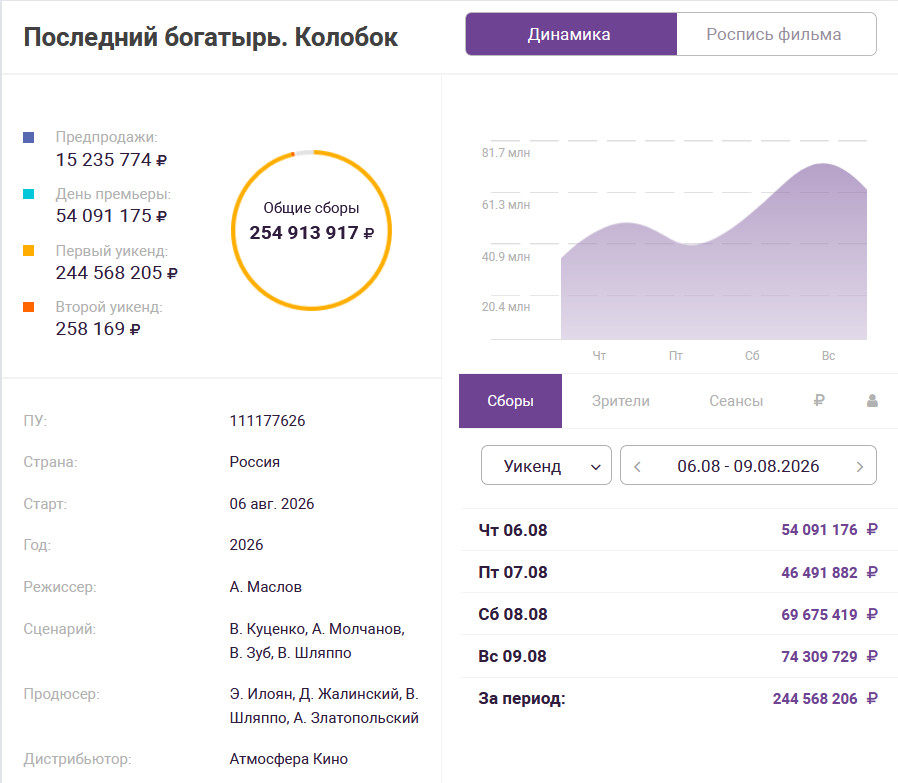
Task: Click the Вс label on chart axis
Action: (x=828, y=356)
